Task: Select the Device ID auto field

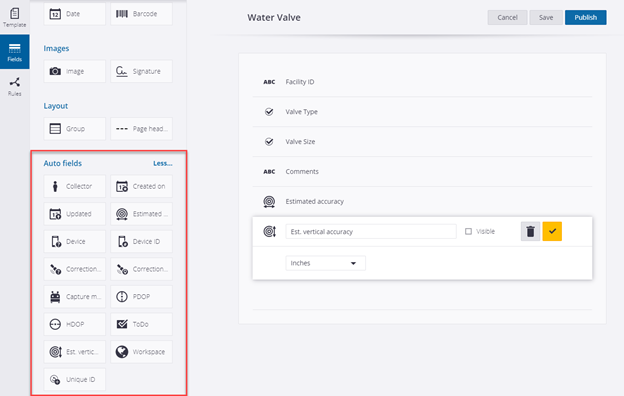Action: pos(141,242)
